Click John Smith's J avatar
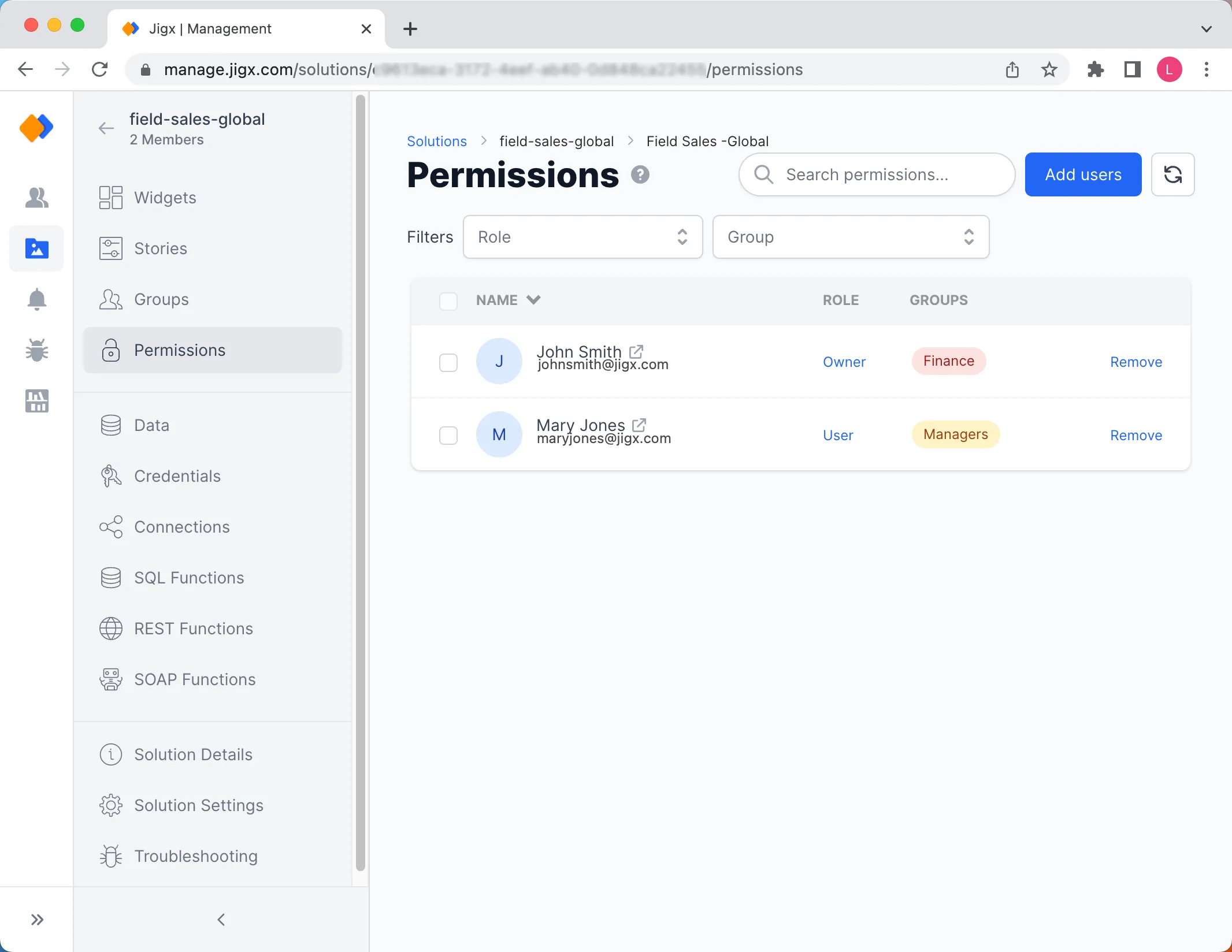This screenshot has height=952, width=1232. [x=499, y=361]
